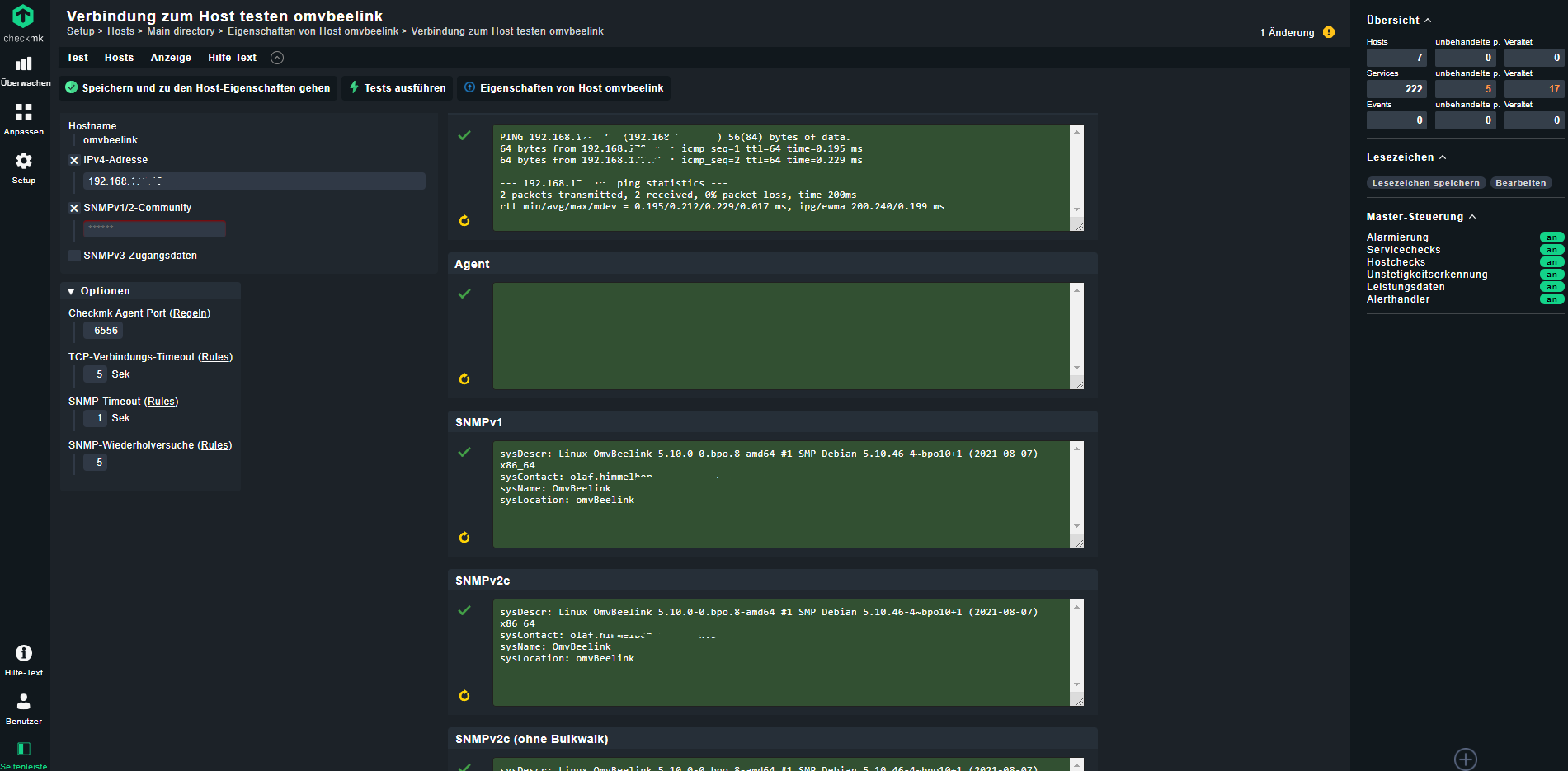Toggle Unstetigkeitserkennung master control switch
The height and width of the screenshot is (771, 1568).
point(1552,275)
